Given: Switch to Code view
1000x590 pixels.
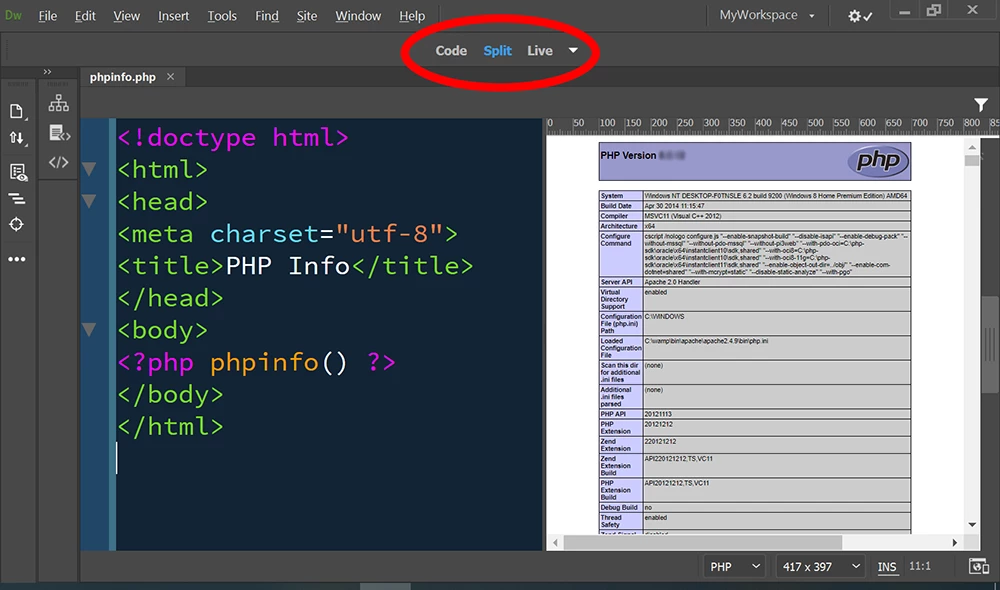Looking at the screenshot, I should coord(451,50).
